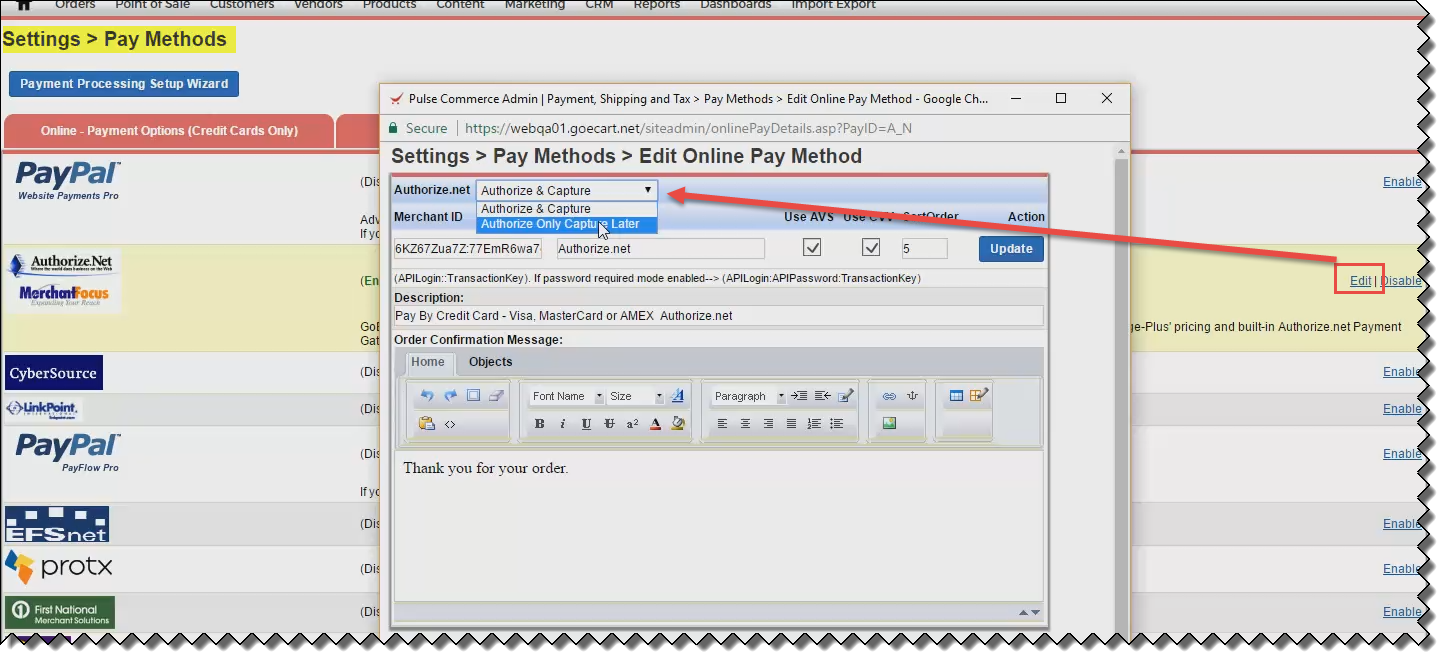Open the Authorize.net transaction mode select box
Viewport: 1445px width, 661px height.
[x=566, y=190]
